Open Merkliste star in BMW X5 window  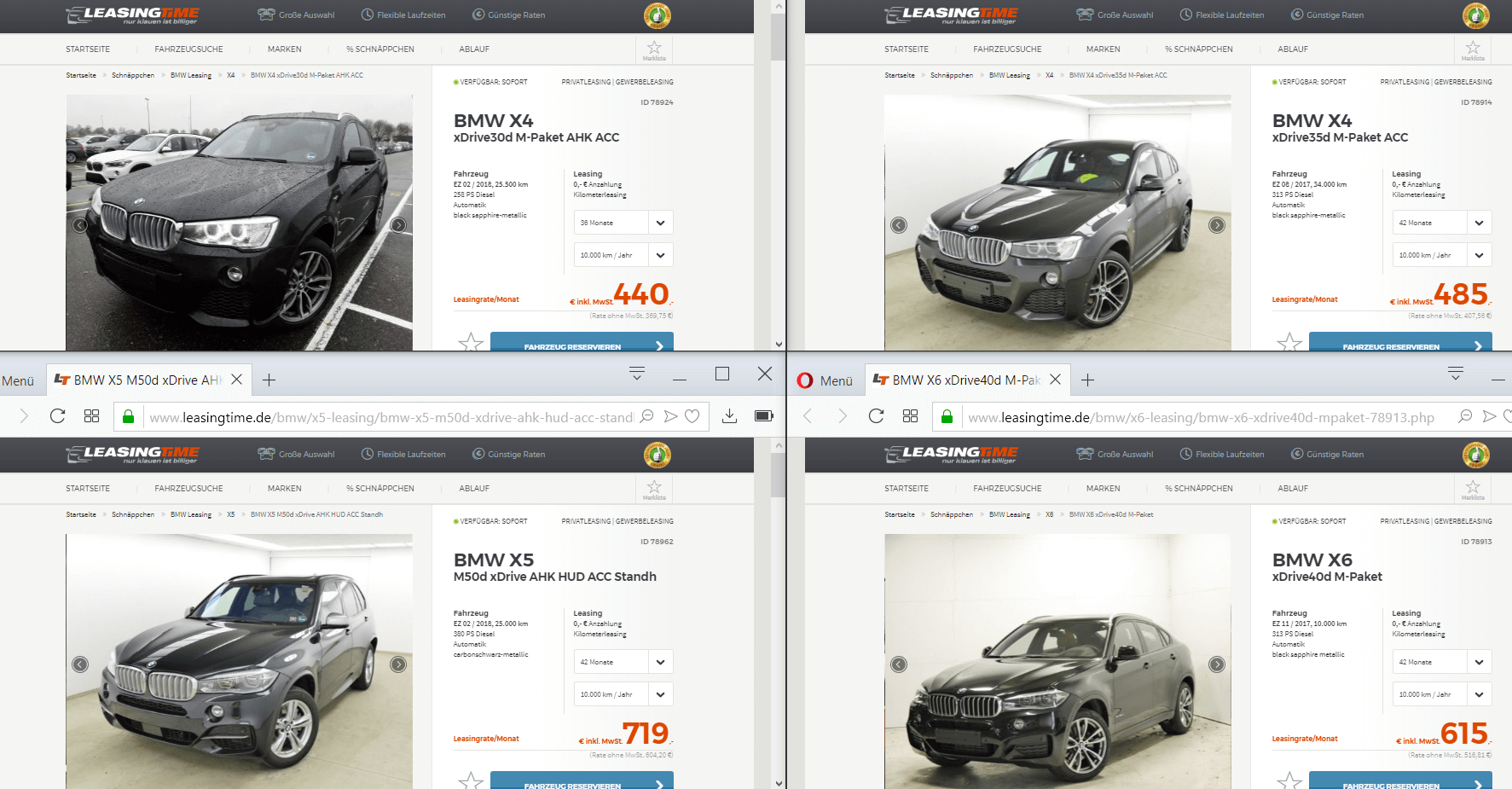click(654, 489)
